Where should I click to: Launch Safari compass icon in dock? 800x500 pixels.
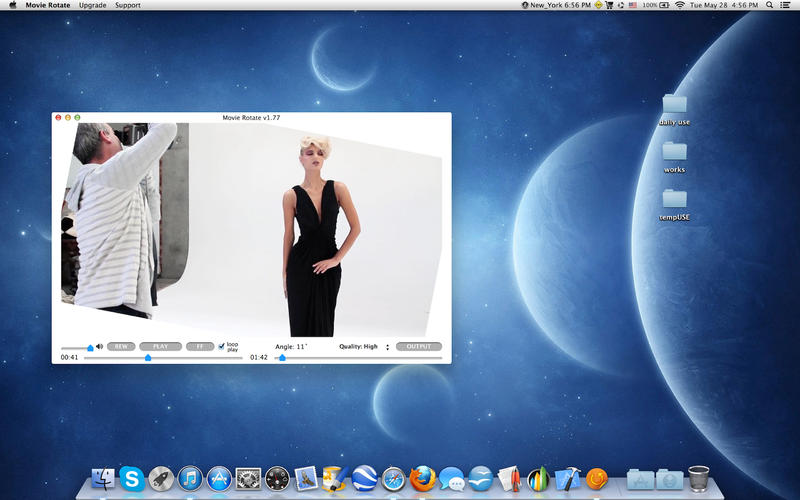pyautogui.click(x=394, y=479)
